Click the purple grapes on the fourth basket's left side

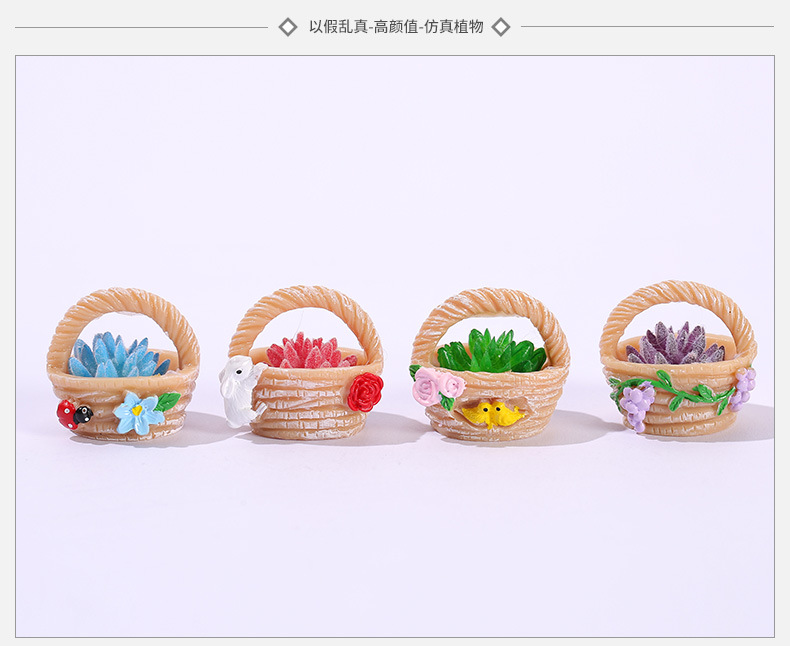coord(636,405)
